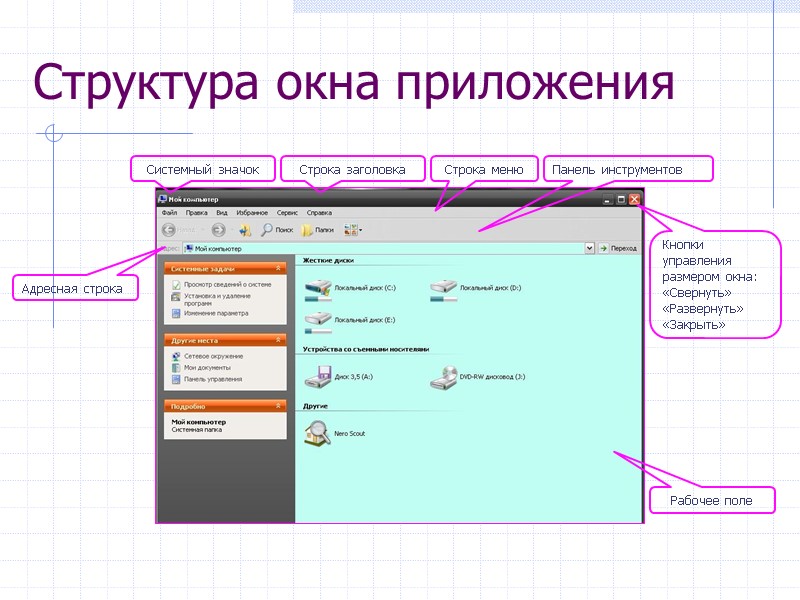Open the Избранное menu
This screenshot has height=600, width=800.
coord(250,212)
